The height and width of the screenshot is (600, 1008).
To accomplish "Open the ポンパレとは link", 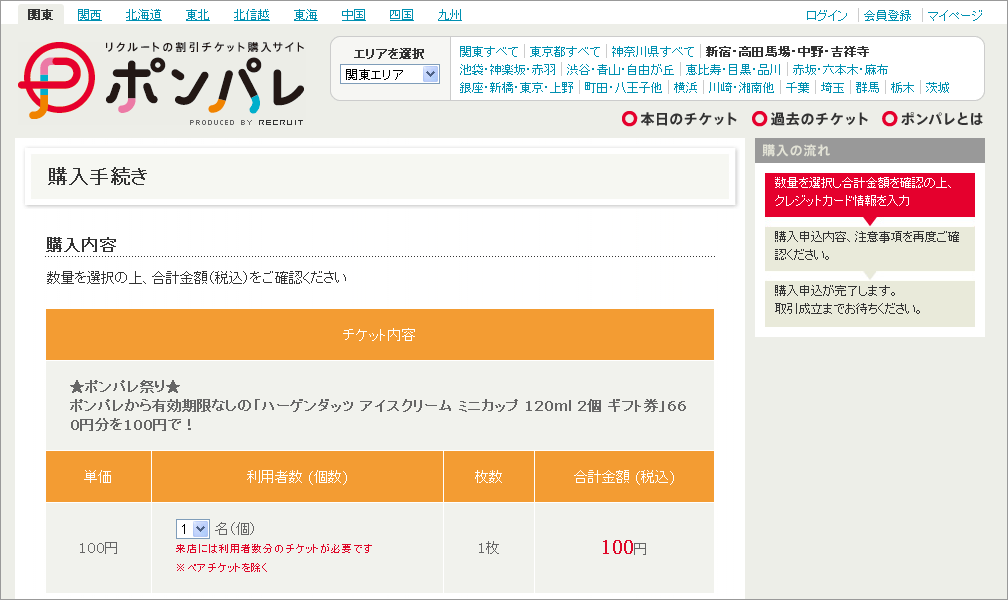I will click(x=932, y=119).
